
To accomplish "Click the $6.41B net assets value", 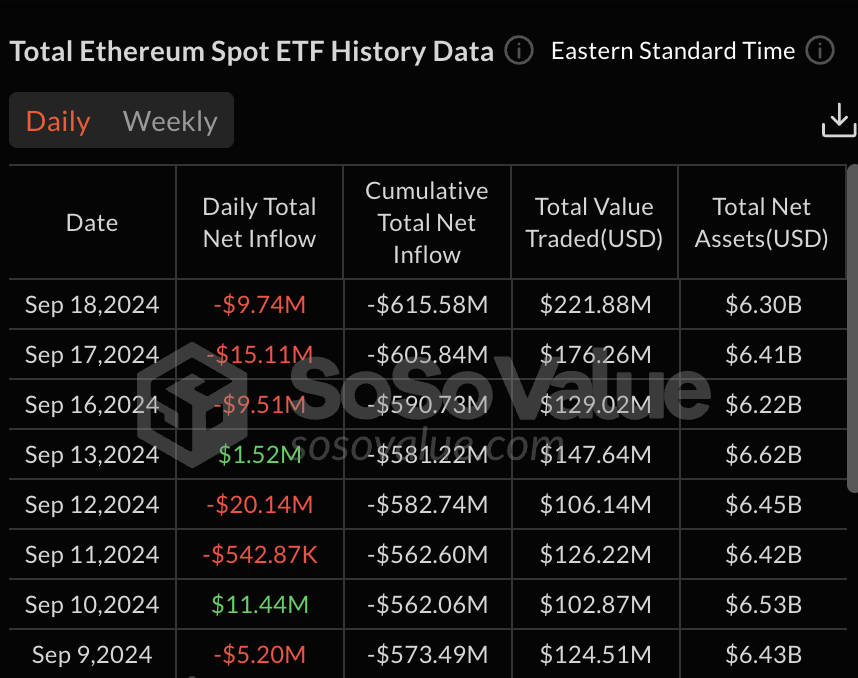I will (x=763, y=355).
